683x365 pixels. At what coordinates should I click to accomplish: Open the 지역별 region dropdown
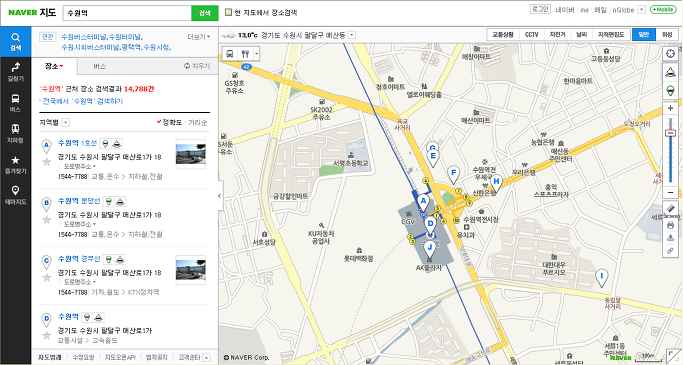tap(65, 123)
